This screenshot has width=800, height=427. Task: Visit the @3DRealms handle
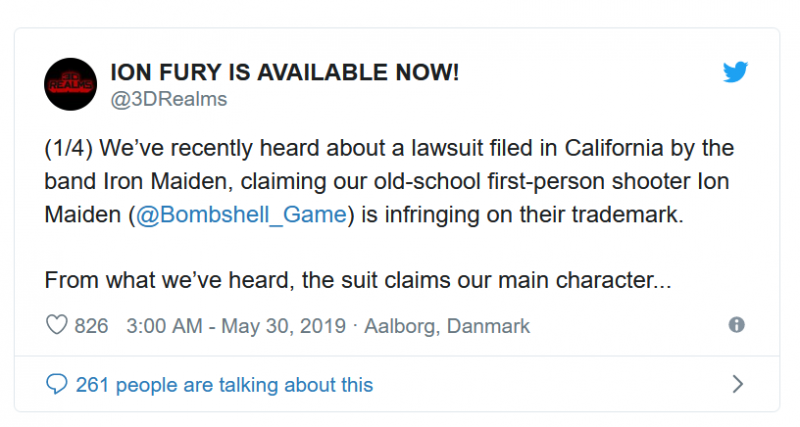tap(169, 99)
